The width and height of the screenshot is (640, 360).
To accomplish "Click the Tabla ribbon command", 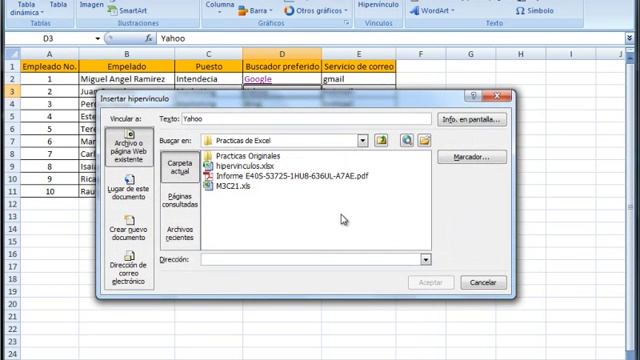I will [58, 5].
